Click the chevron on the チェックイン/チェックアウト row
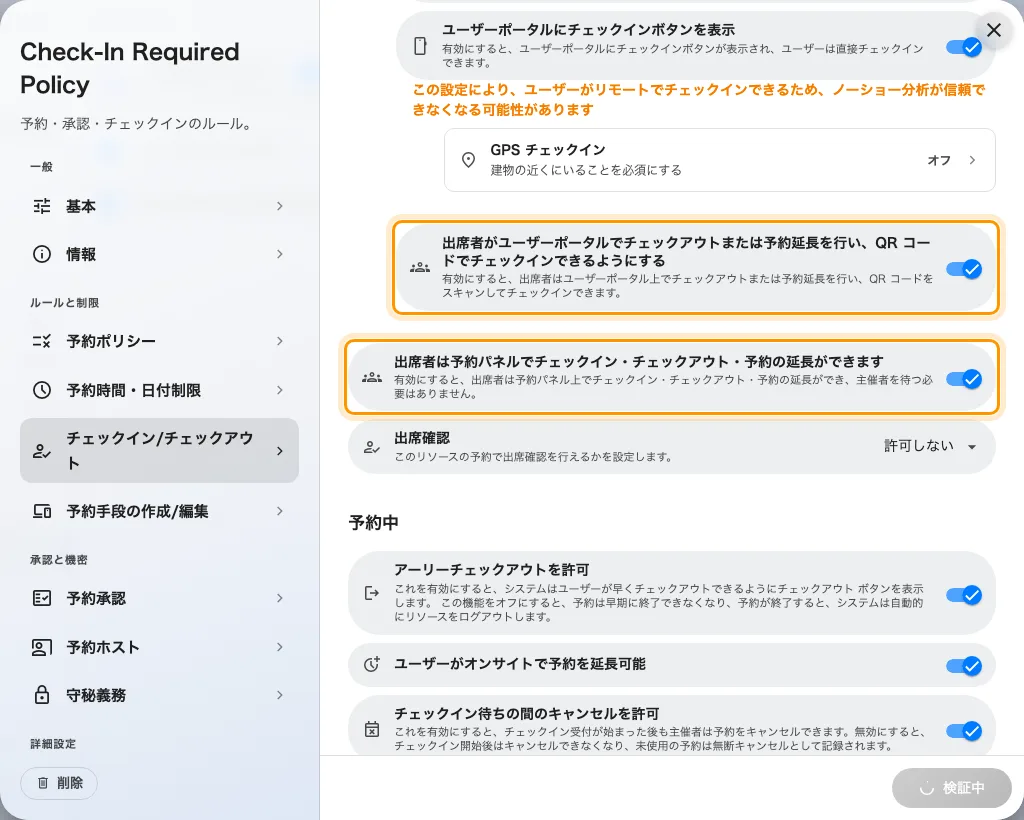Image resolution: width=1024 pixels, height=820 pixels. pos(280,451)
